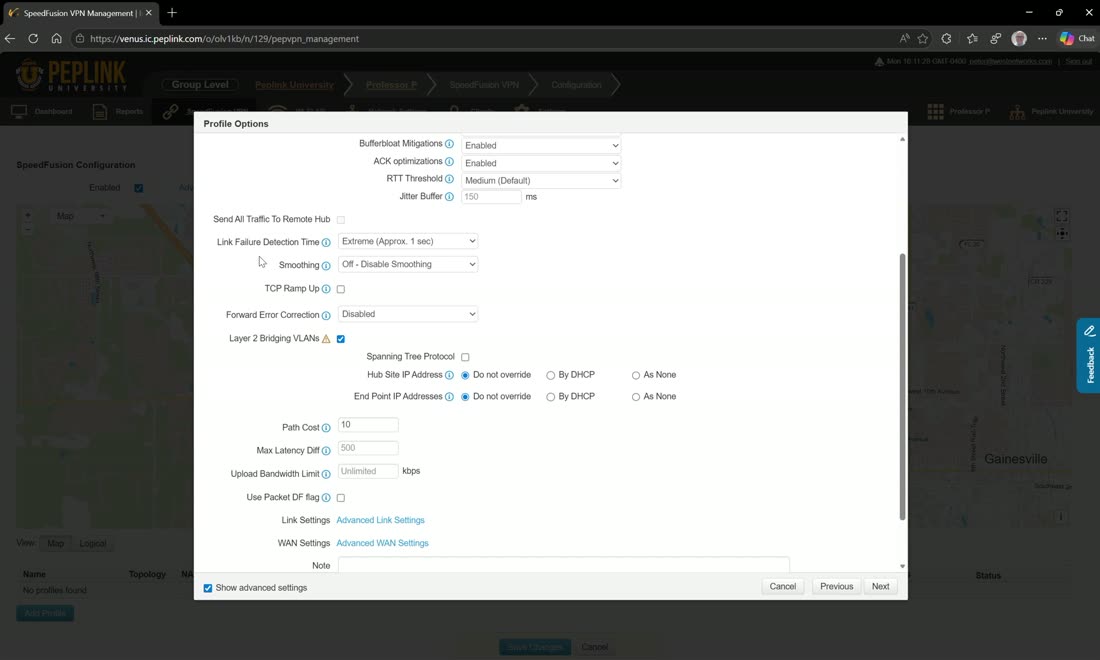Open info icon beside TCP Ramp Up
The height and width of the screenshot is (660, 1100).
(326, 289)
